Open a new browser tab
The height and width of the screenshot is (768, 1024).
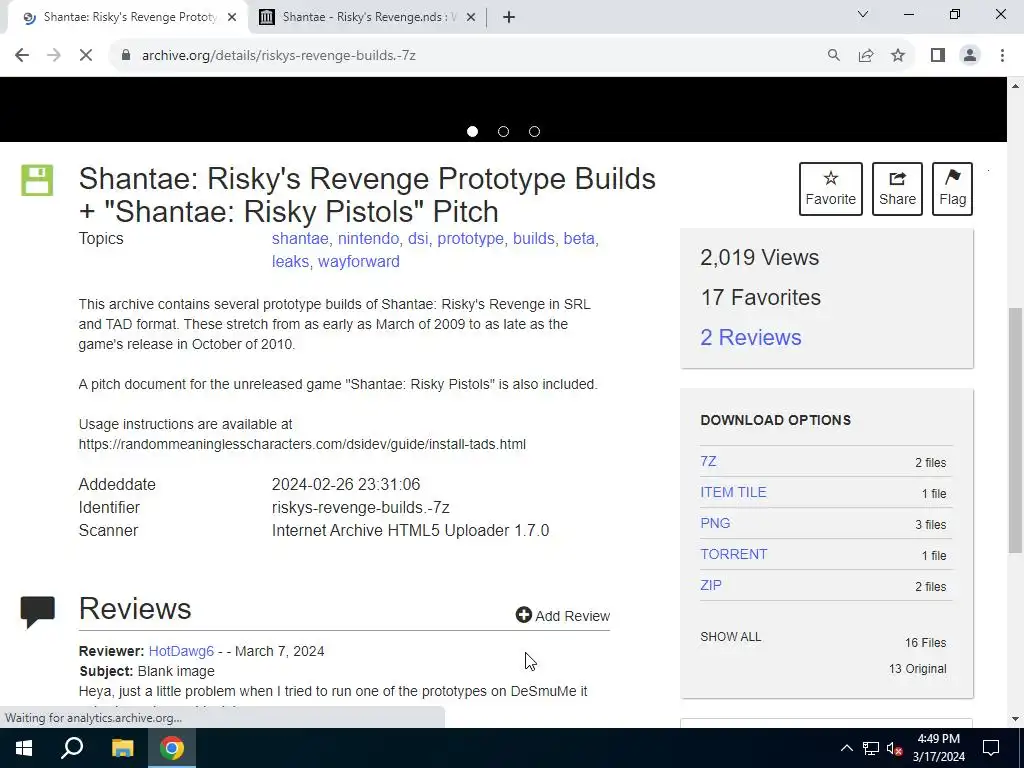point(509,17)
